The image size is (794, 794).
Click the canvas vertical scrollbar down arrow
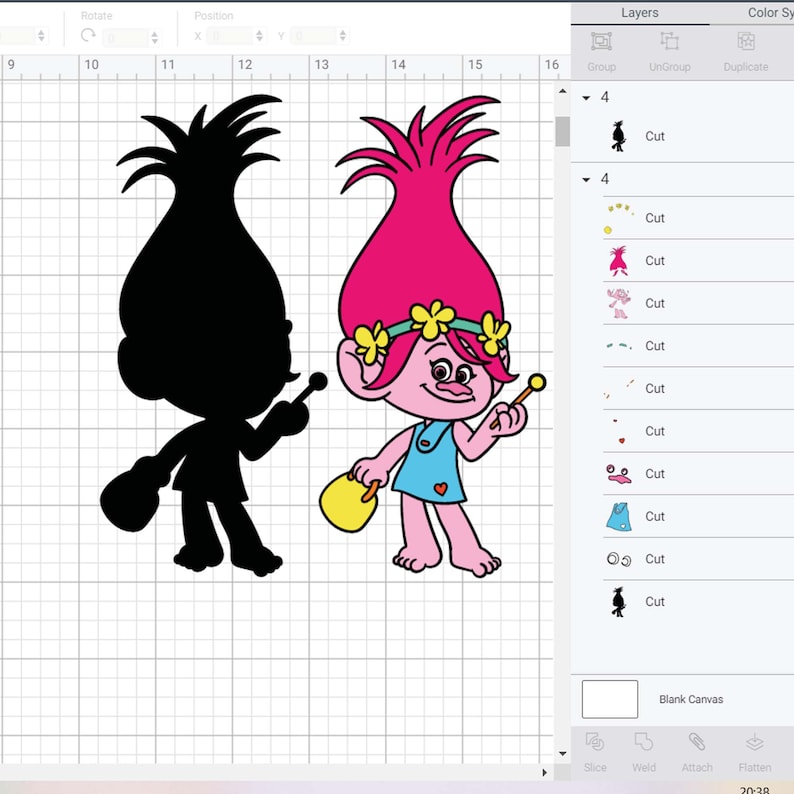tap(563, 753)
